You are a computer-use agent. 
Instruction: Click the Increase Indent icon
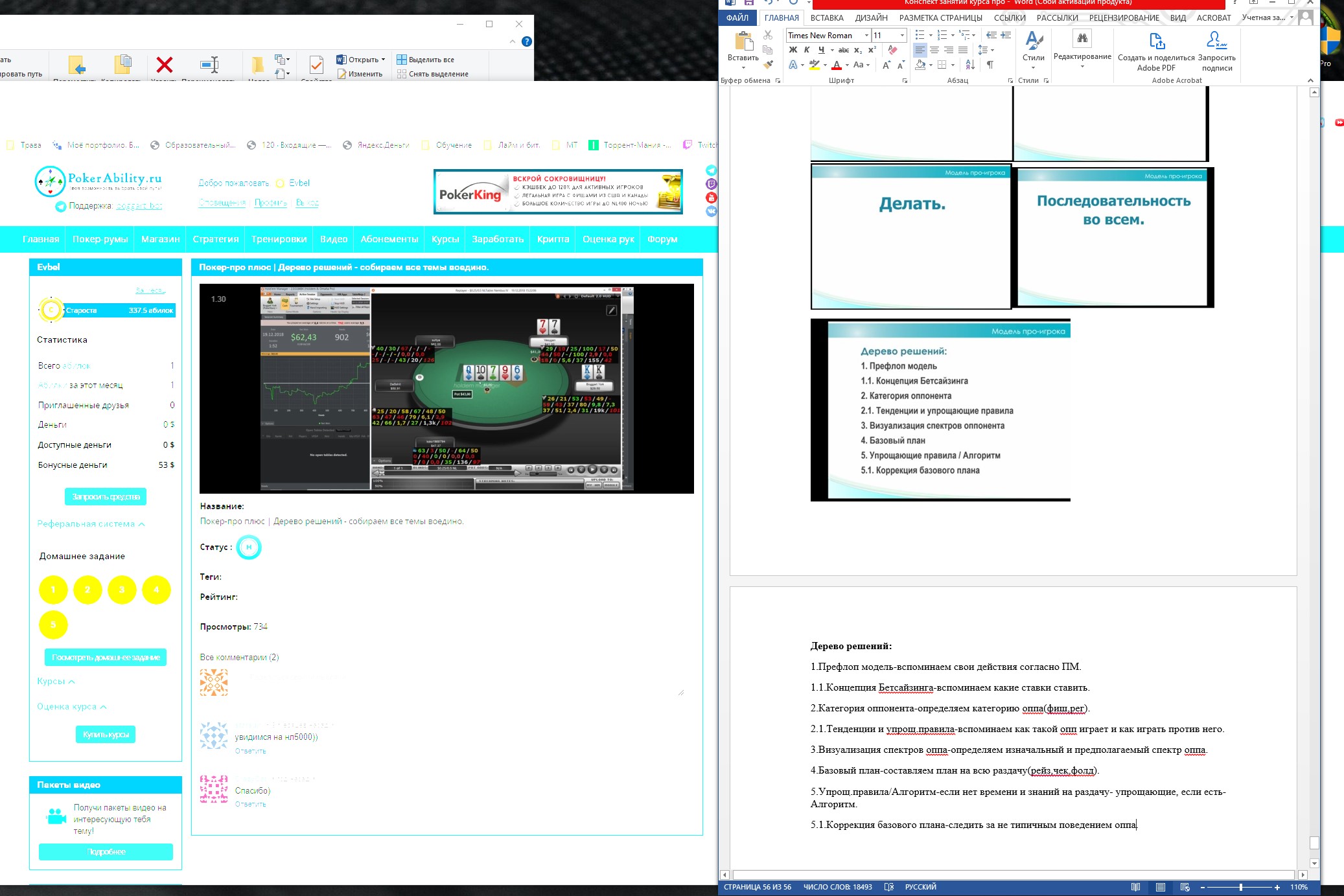click(1006, 35)
